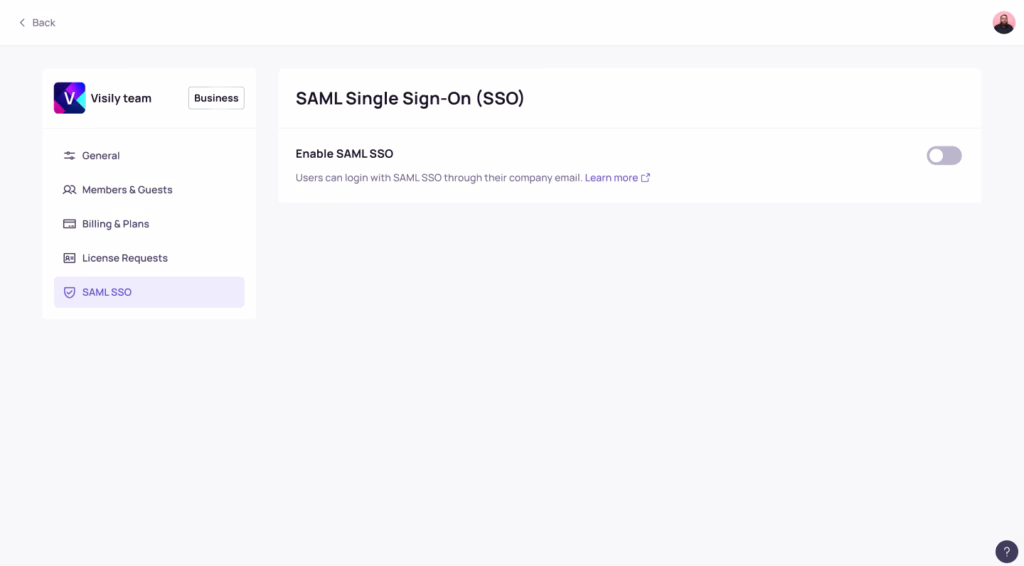Click the License Requests ID card icon

tap(69, 258)
